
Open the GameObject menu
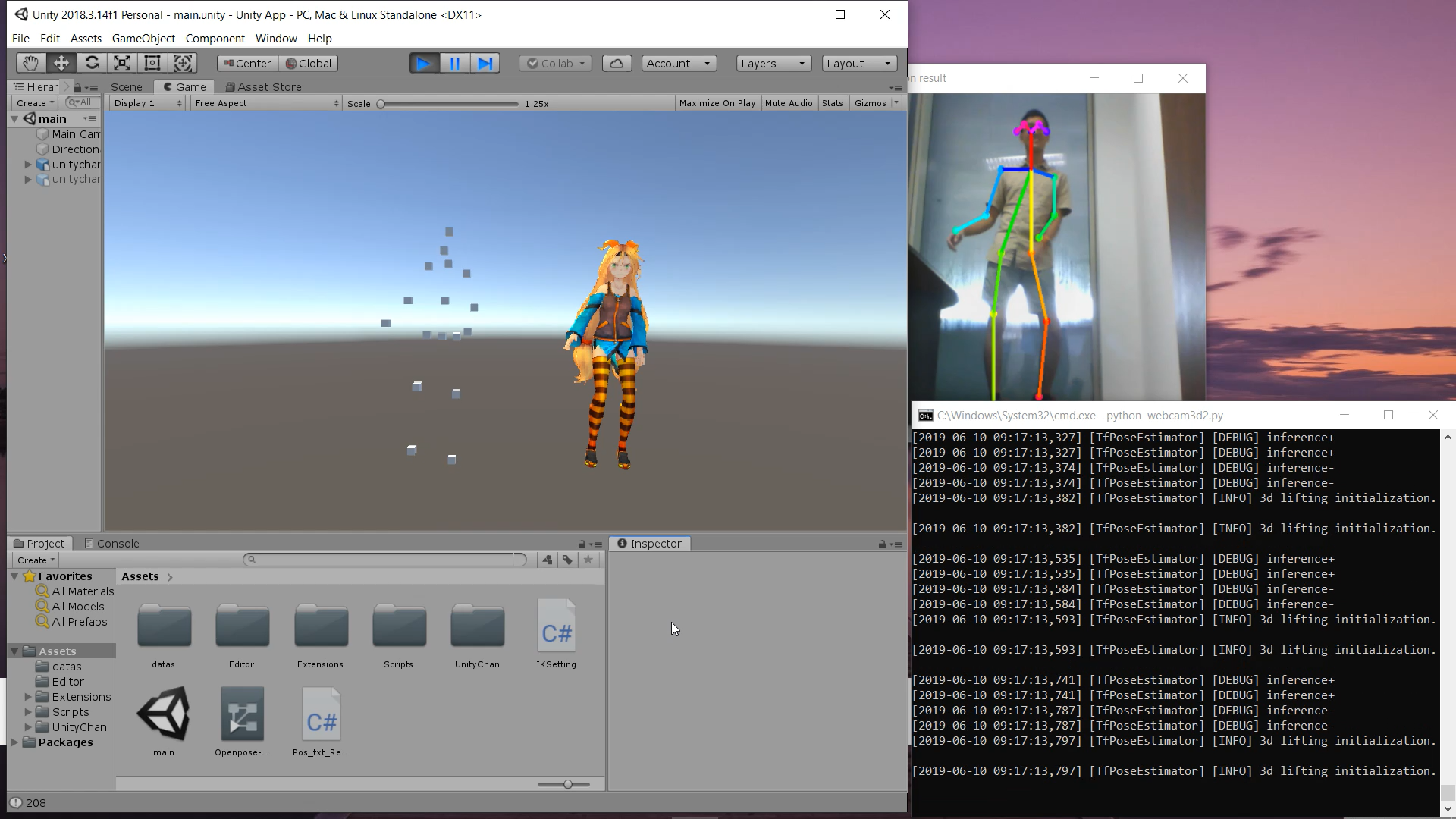(x=143, y=39)
